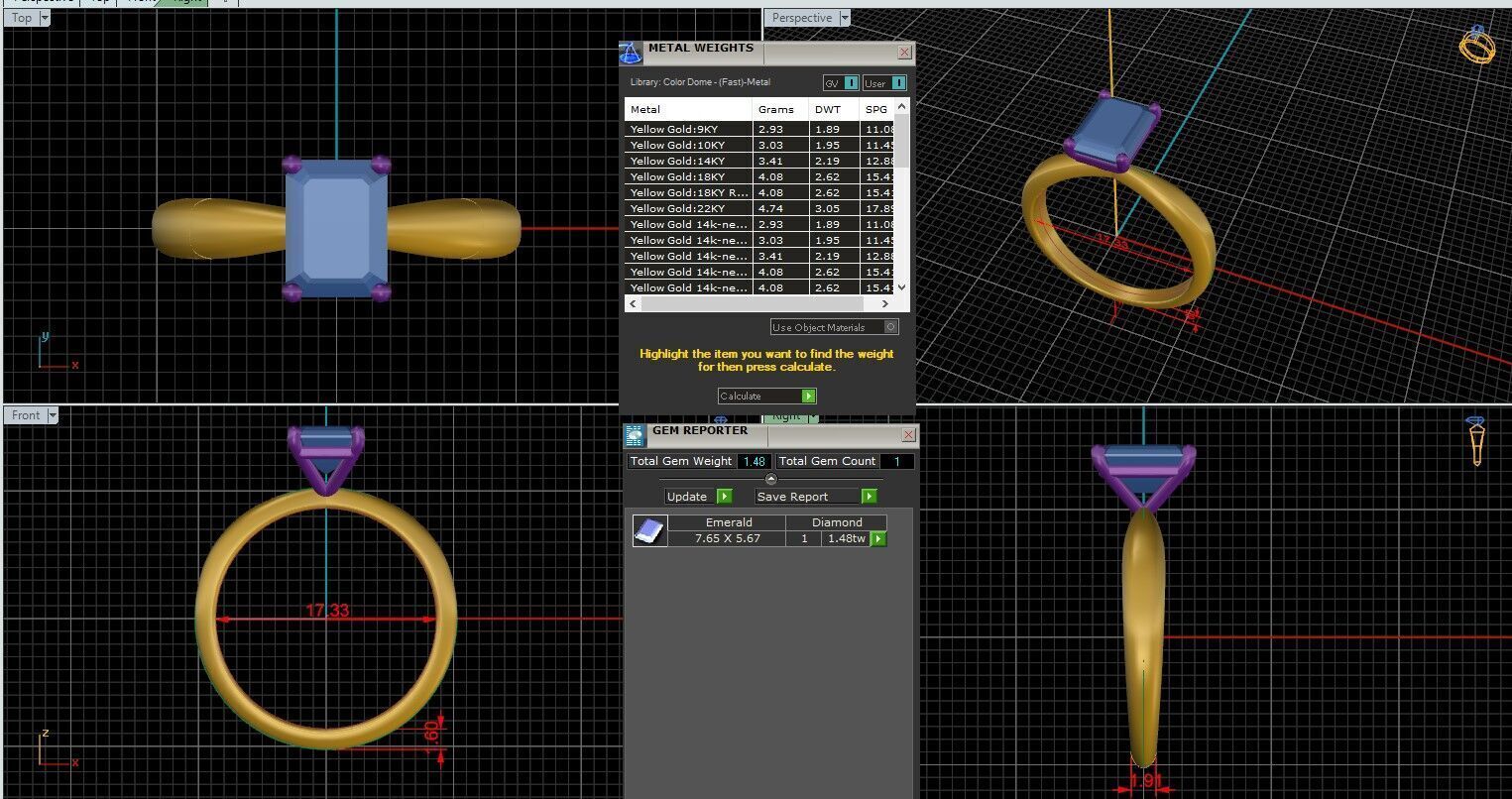Click the Total Gem Count value 1
The height and width of the screenshot is (799, 1512).
[x=897, y=461]
